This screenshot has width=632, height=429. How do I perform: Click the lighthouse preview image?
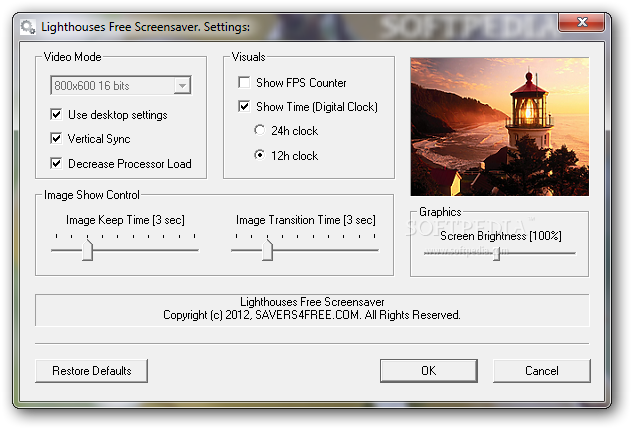coord(499,127)
